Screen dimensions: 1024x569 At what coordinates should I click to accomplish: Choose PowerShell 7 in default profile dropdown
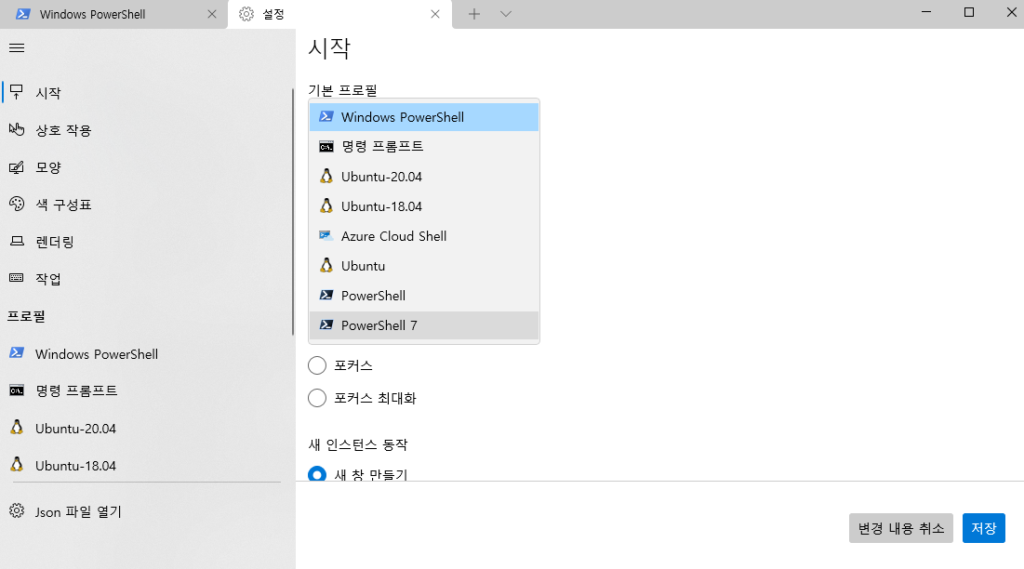(424, 325)
